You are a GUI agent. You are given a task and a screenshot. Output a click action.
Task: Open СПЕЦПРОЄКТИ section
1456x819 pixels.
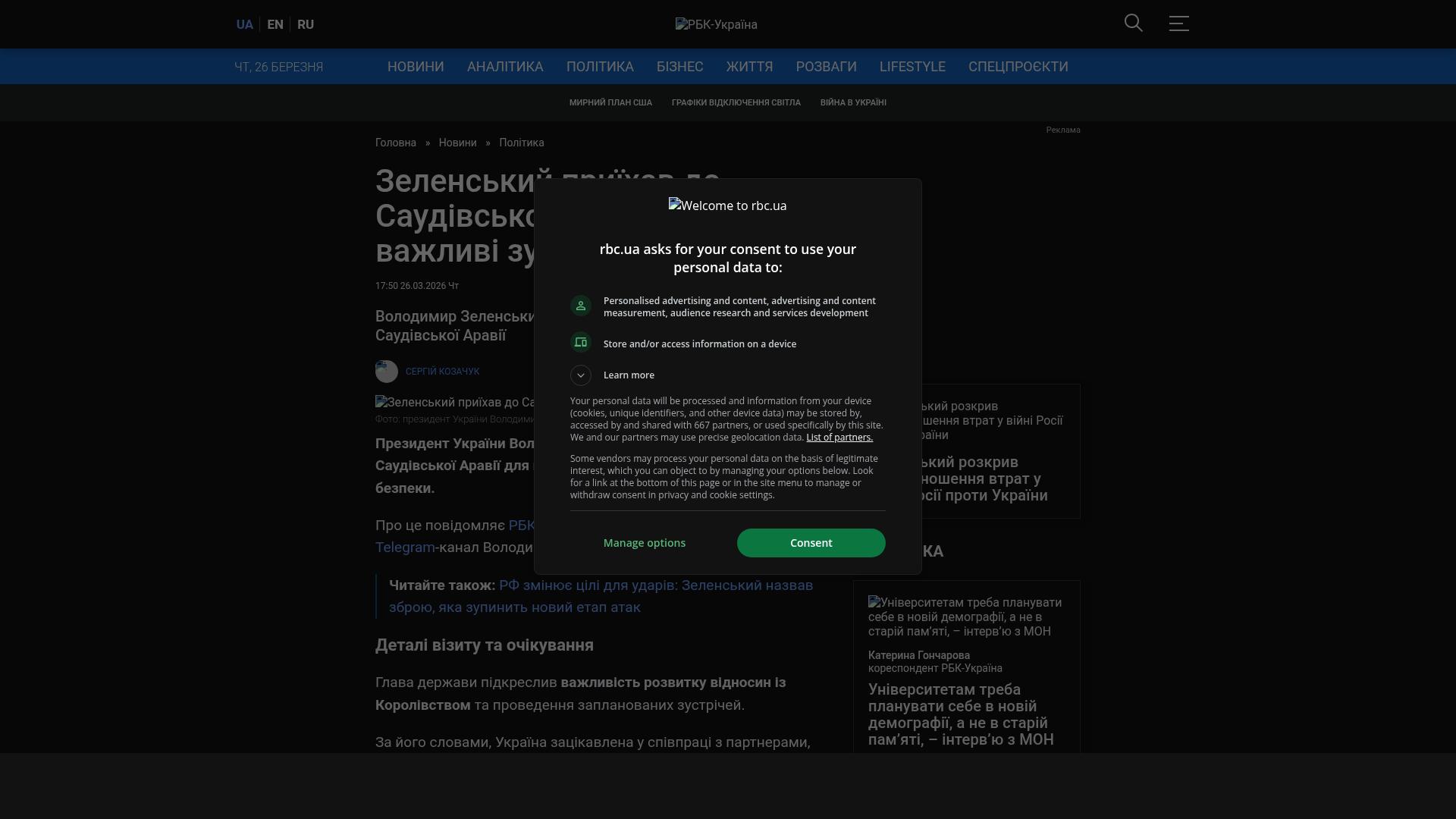coord(1018,67)
